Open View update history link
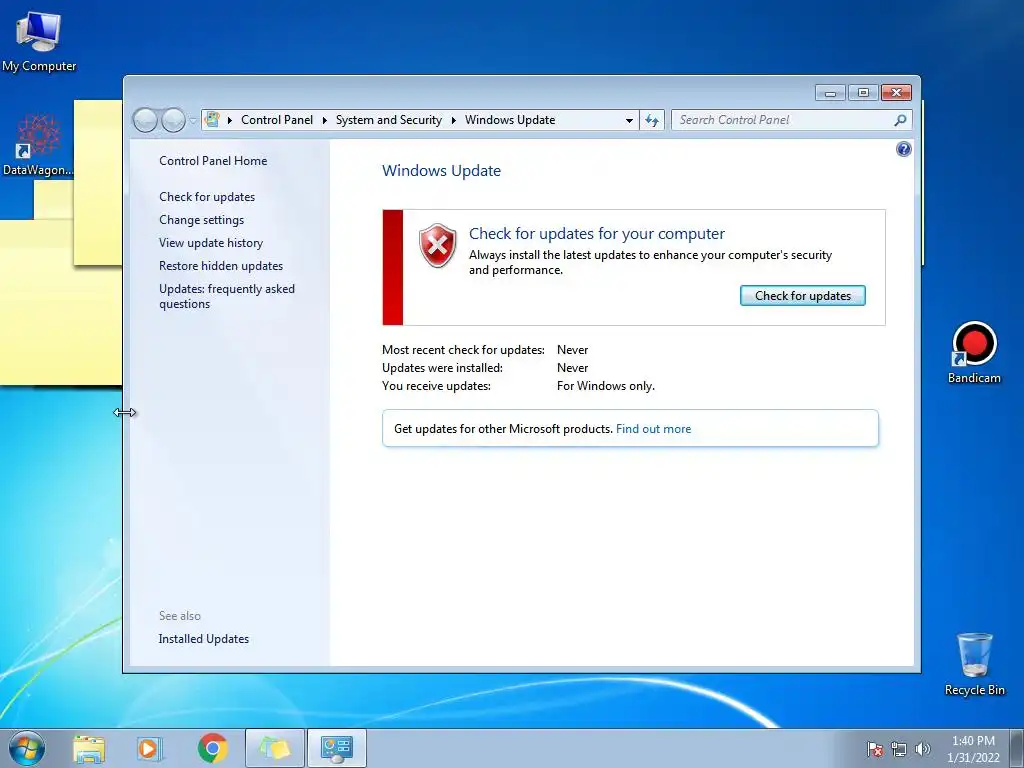Viewport: 1024px width, 768px height. pos(211,243)
